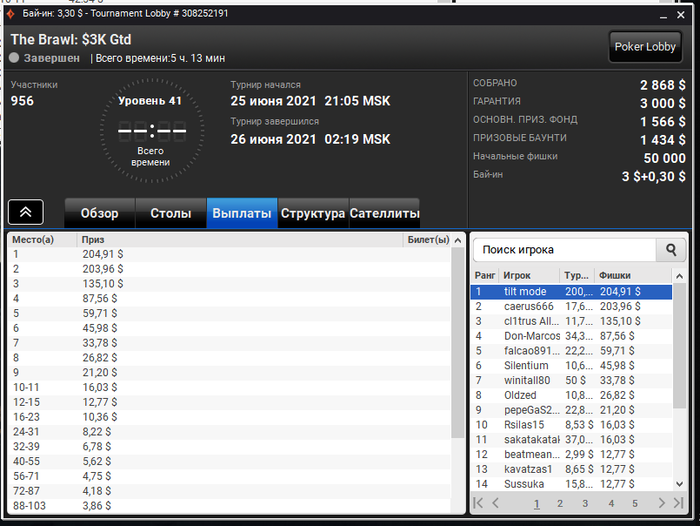Screen dimensions: 700x526
Task: Select player Oldzed row
Action: (x=571, y=395)
